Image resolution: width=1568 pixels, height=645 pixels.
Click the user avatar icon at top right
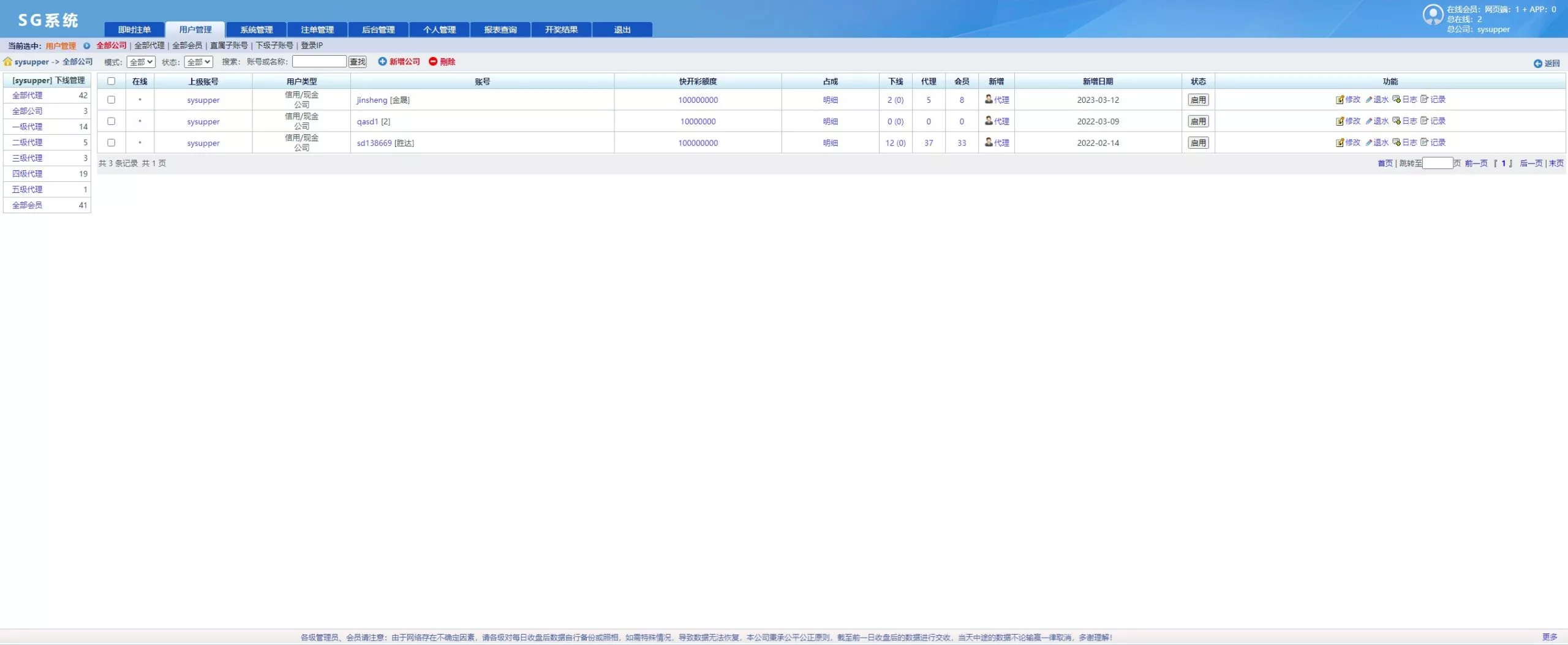[1433, 15]
